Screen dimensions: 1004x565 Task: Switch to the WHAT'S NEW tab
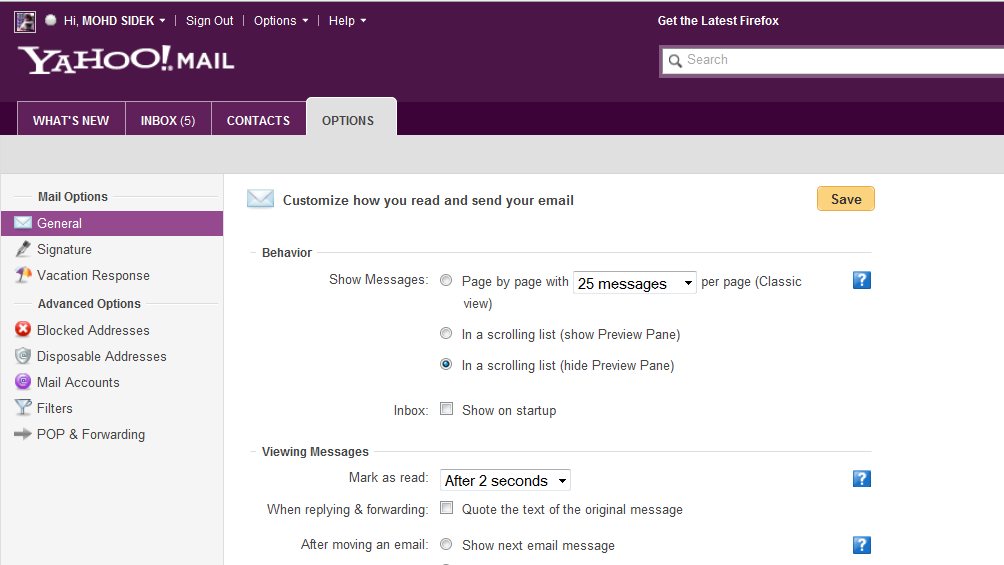click(x=71, y=119)
